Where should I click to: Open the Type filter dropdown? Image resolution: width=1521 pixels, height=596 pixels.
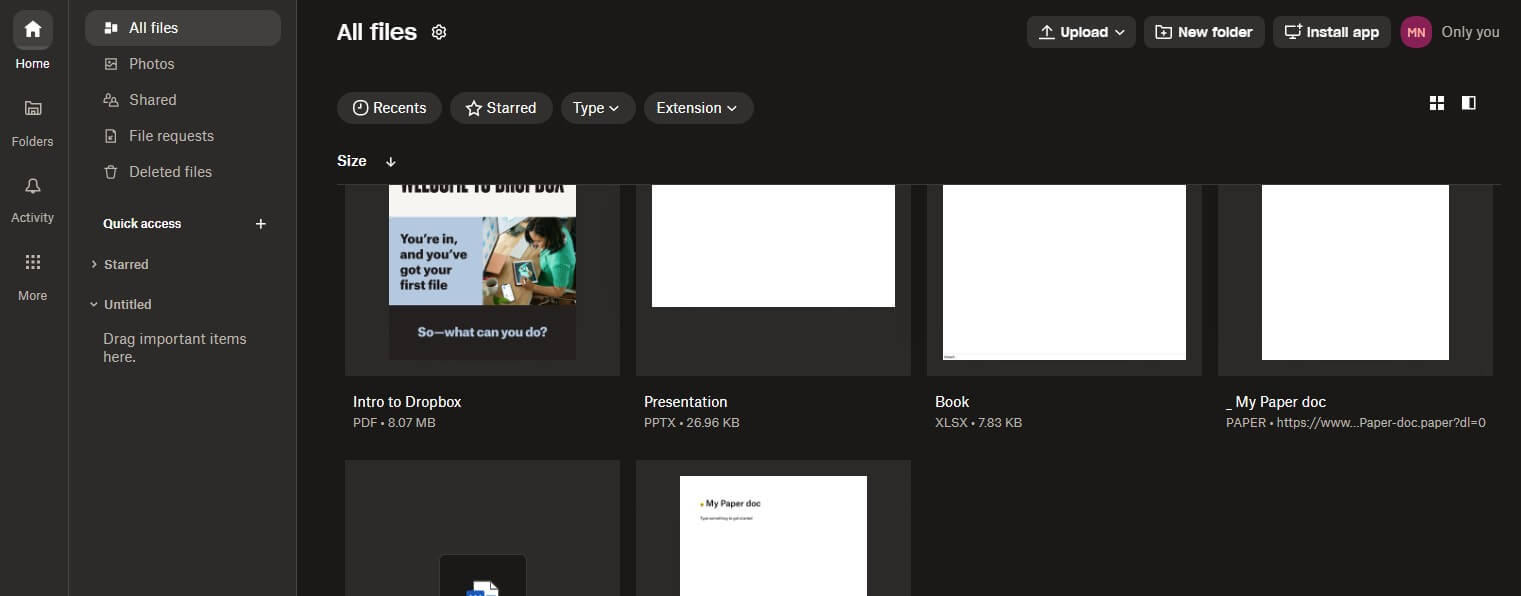coord(597,108)
